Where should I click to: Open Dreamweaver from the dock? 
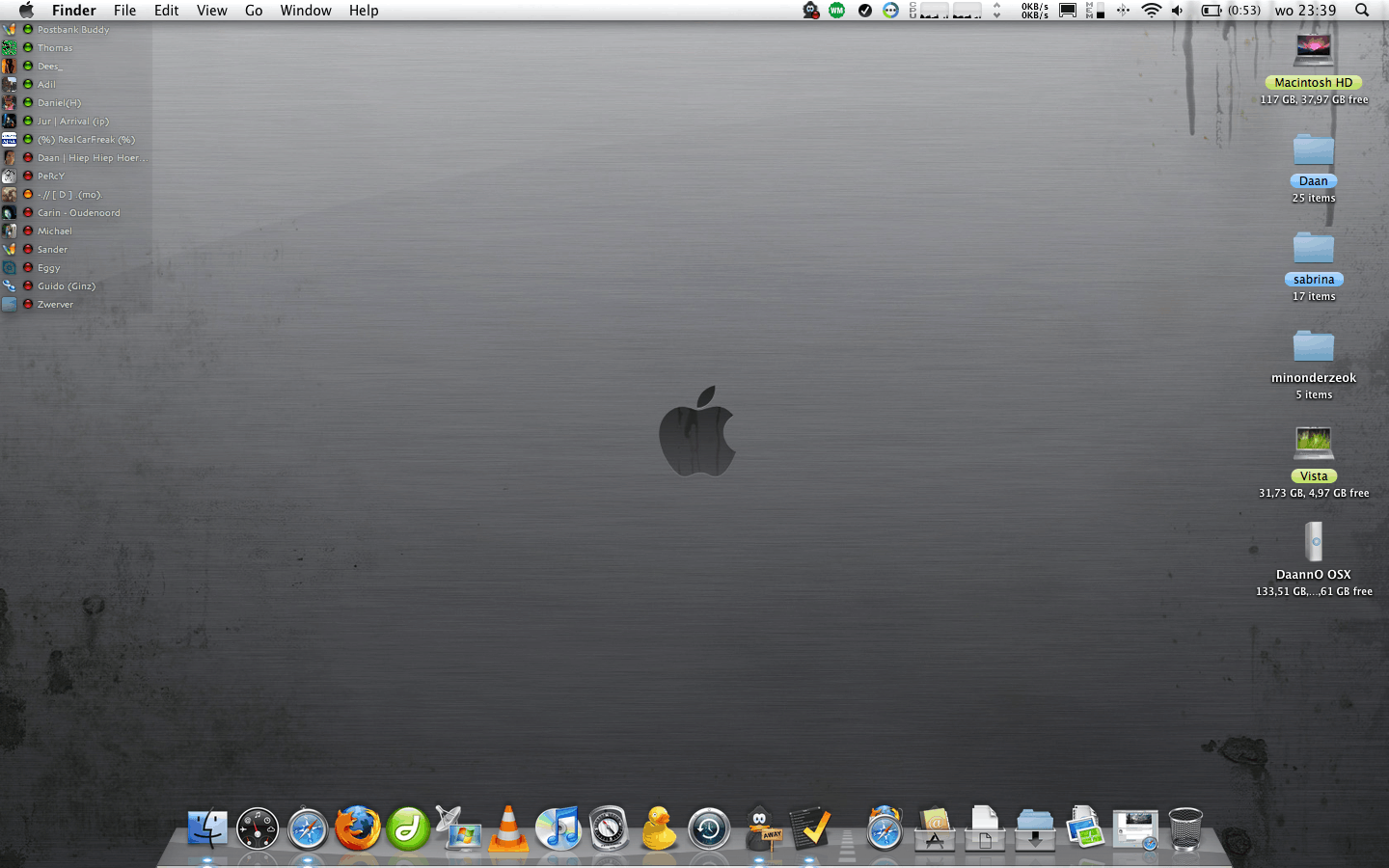click(408, 828)
